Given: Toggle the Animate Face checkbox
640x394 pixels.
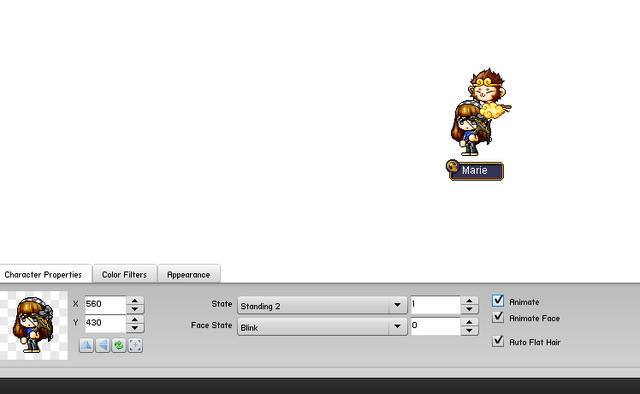Looking at the screenshot, I should (x=498, y=317).
